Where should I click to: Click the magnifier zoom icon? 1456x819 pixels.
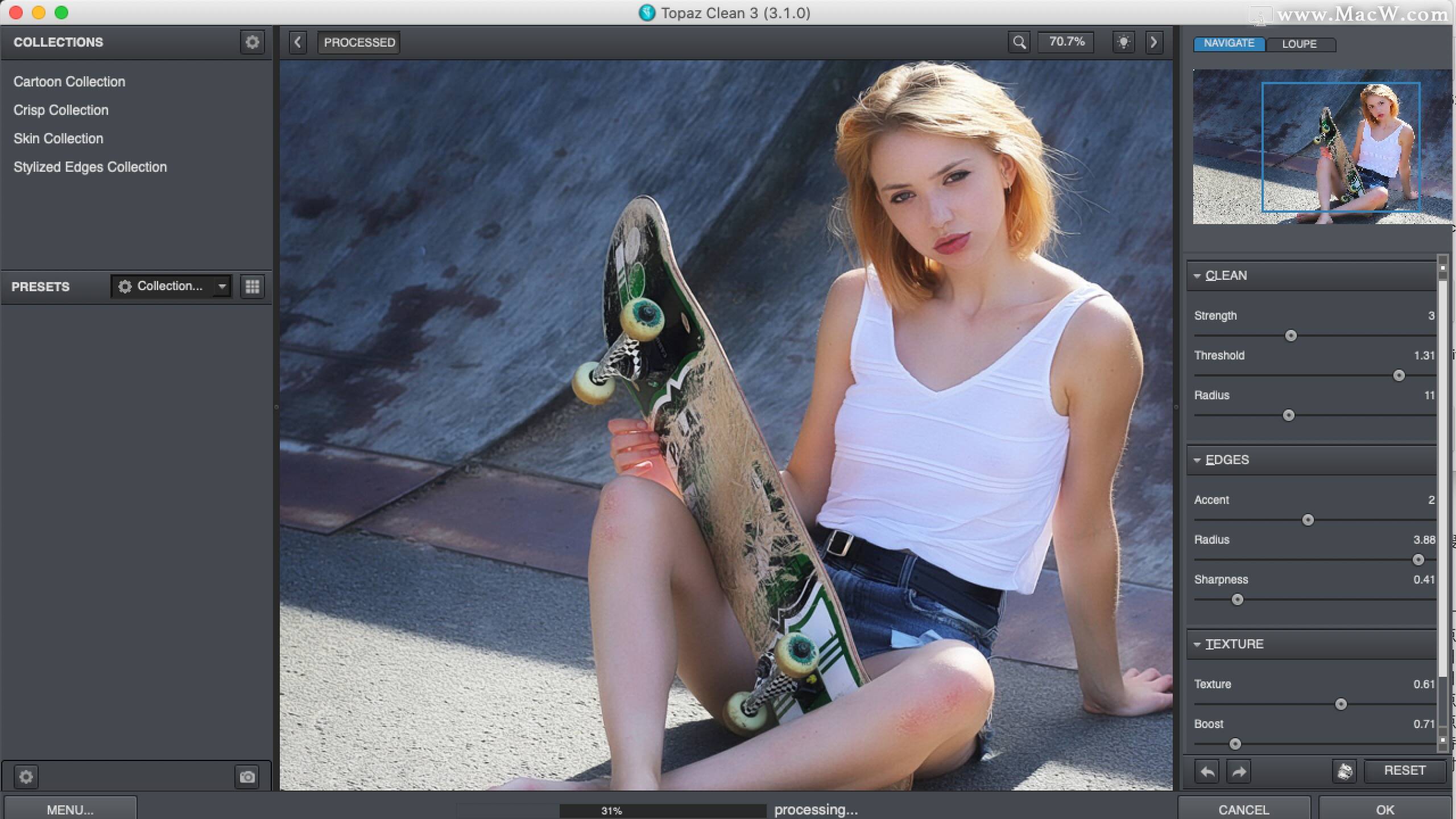1019,42
